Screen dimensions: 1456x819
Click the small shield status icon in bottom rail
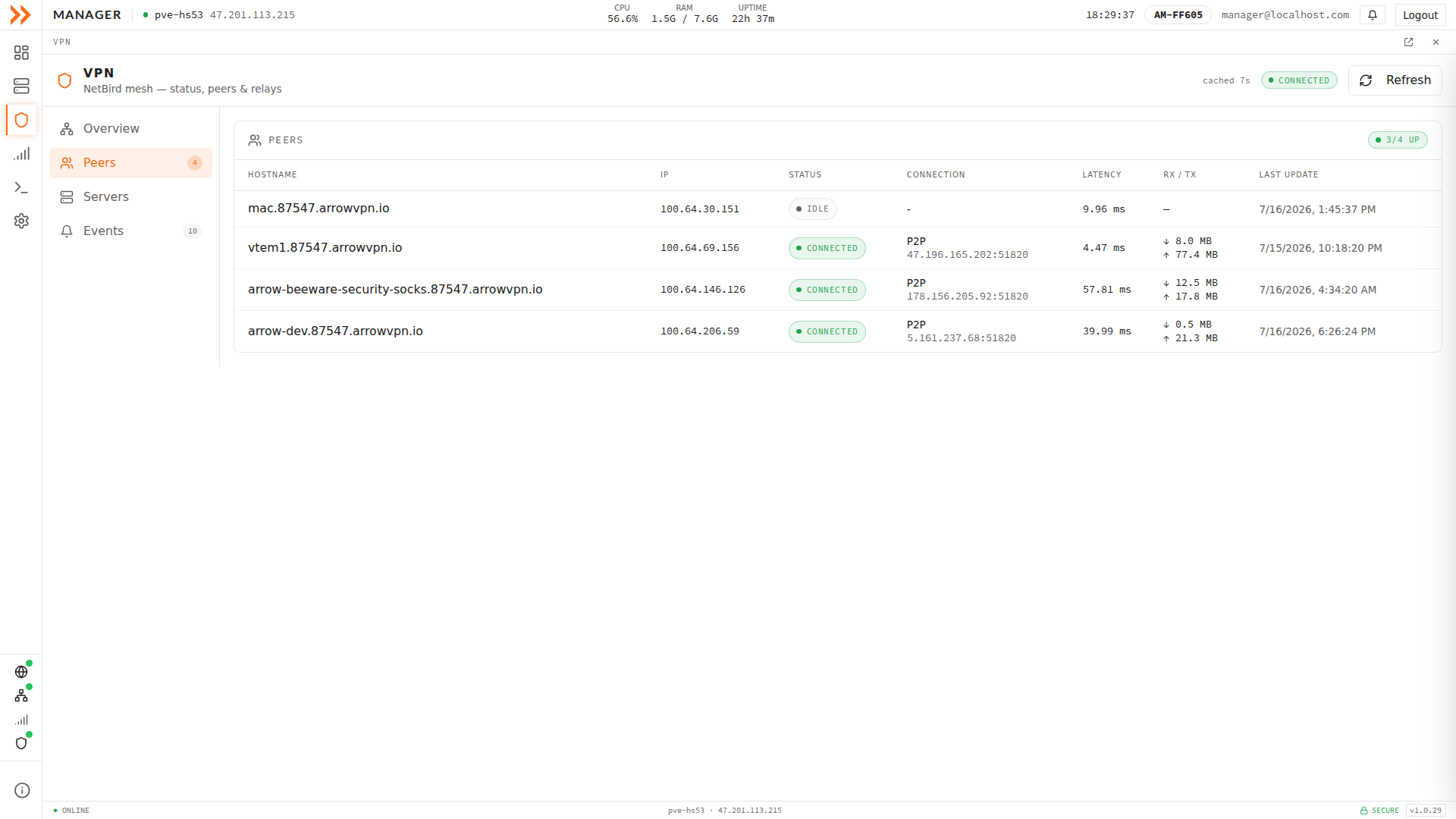click(x=21, y=743)
